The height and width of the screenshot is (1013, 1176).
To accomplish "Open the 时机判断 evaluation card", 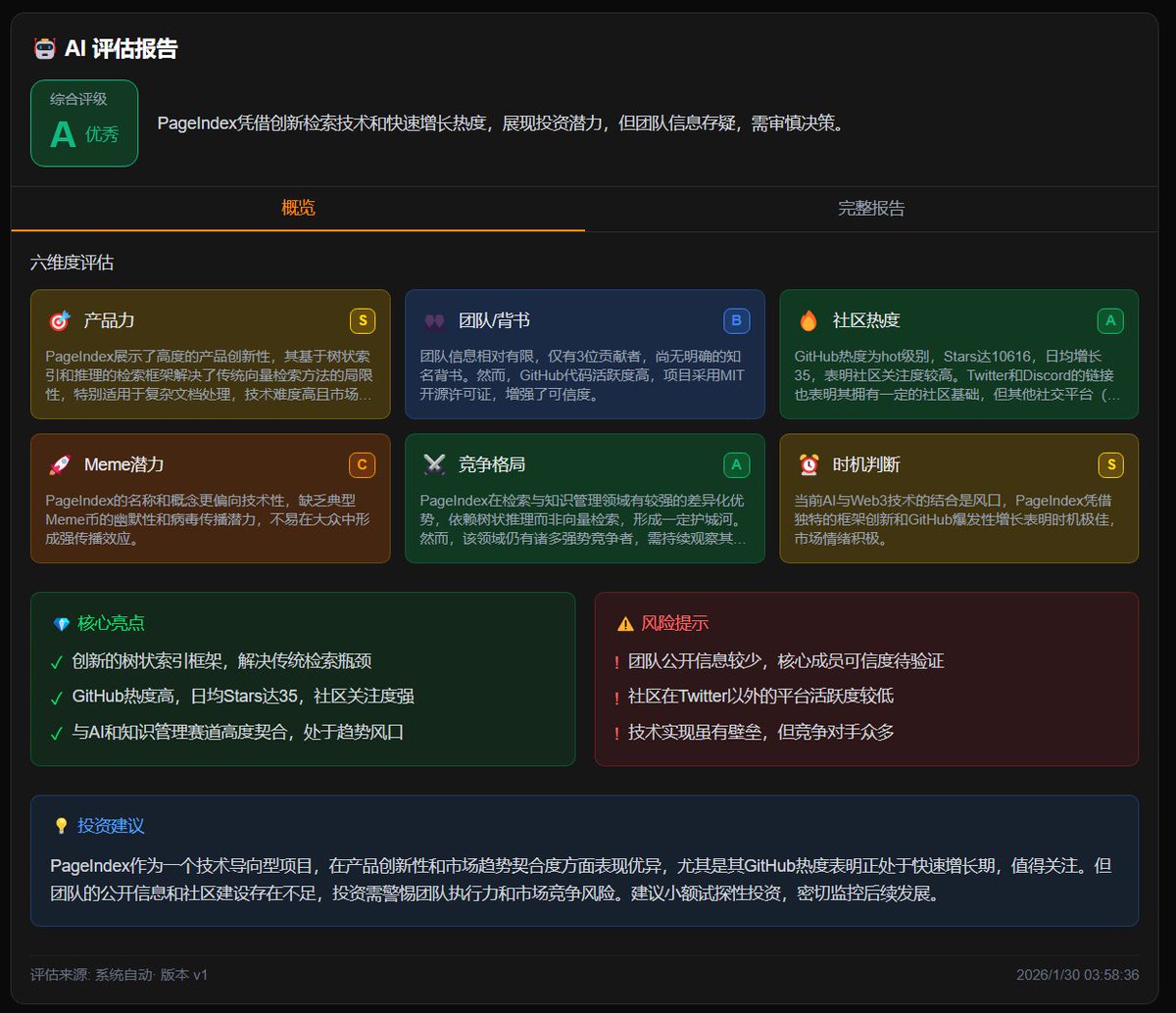I will [959, 498].
